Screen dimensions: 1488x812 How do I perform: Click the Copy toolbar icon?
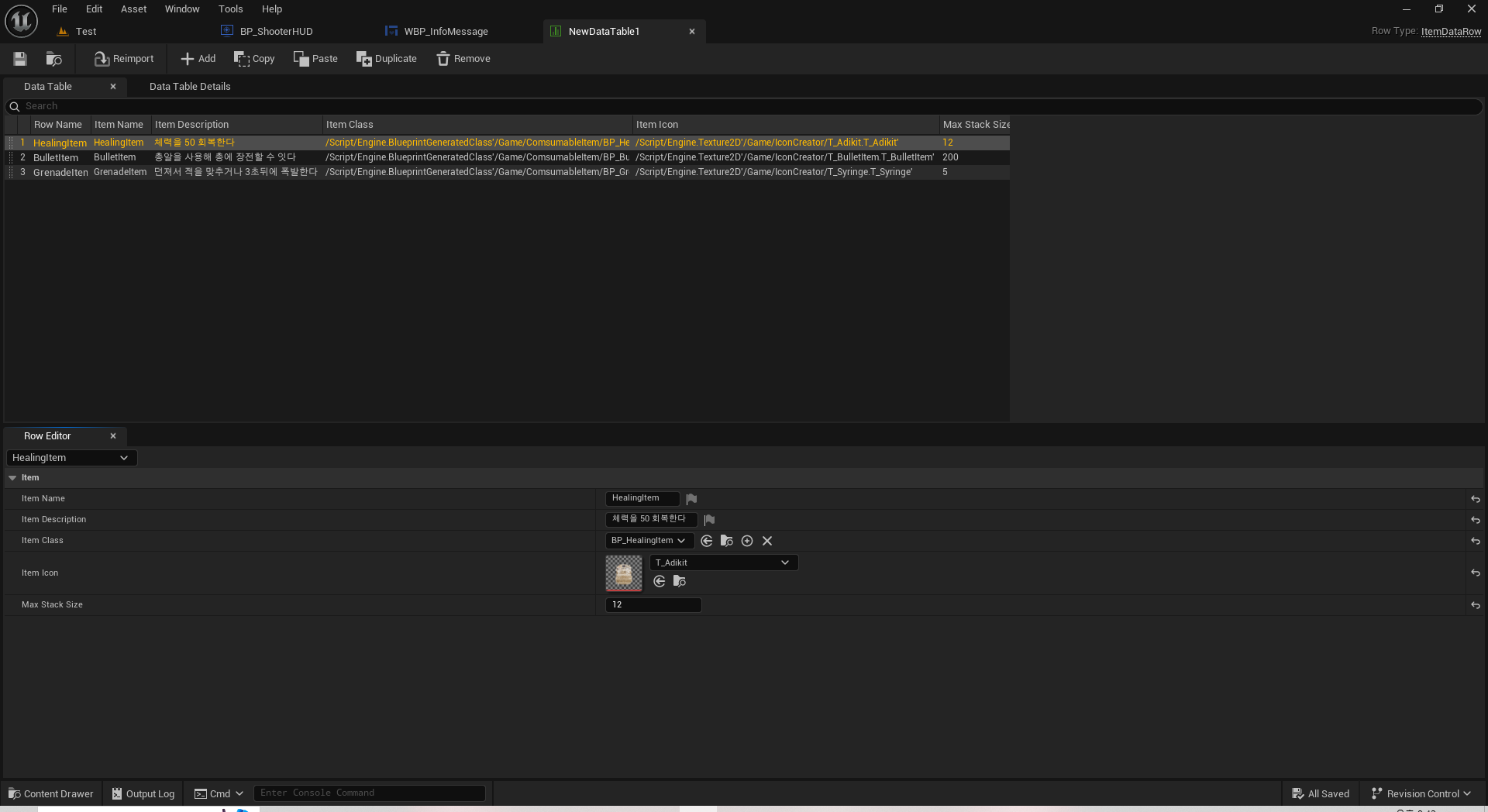pyautogui.click(x=253, y=58)
